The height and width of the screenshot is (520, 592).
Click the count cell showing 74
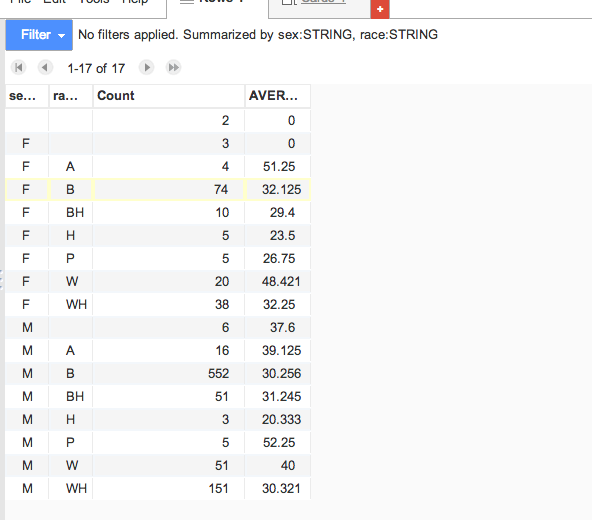point(169,190)
